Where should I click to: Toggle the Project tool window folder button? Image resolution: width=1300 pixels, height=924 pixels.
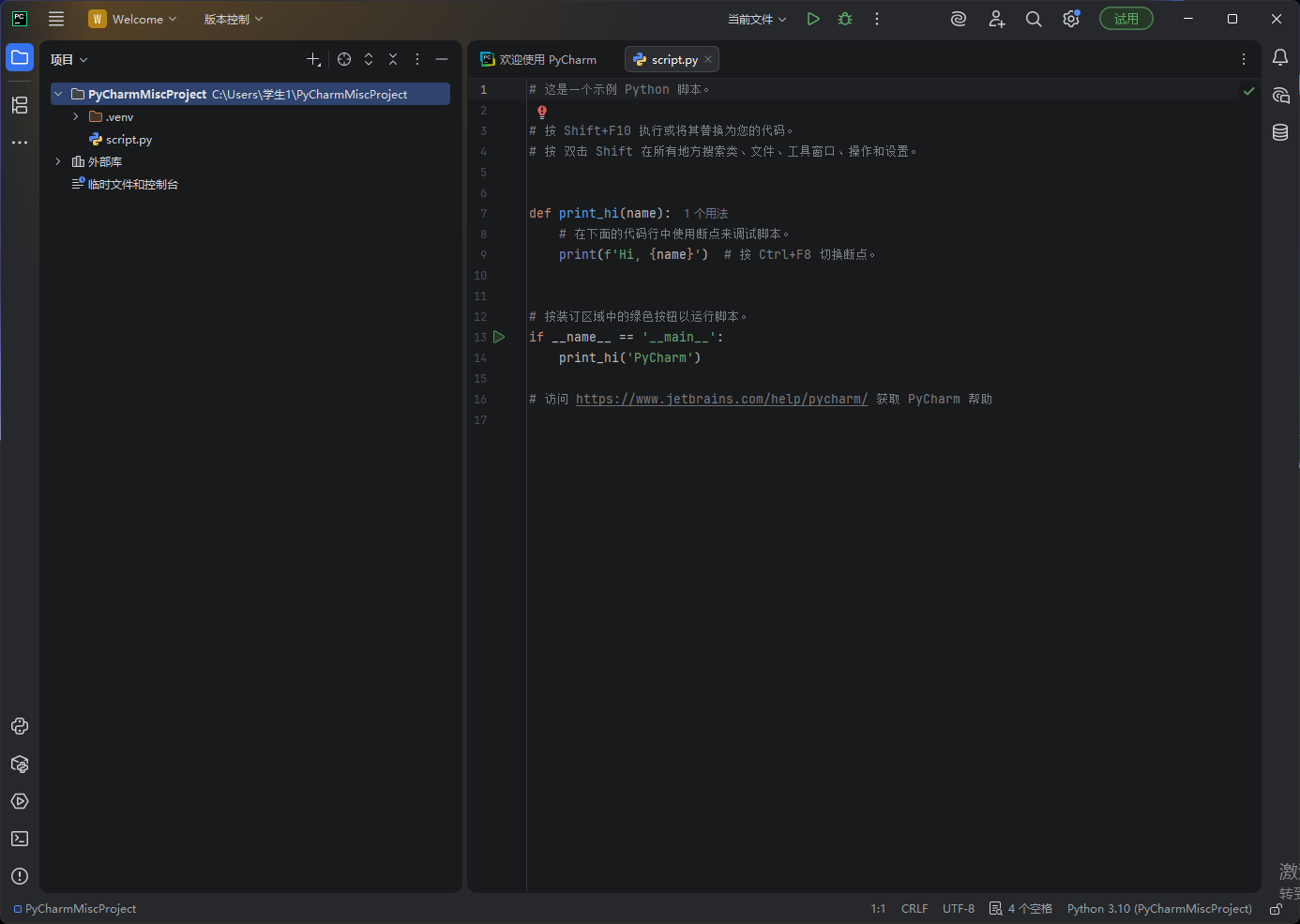coord(20,58)
